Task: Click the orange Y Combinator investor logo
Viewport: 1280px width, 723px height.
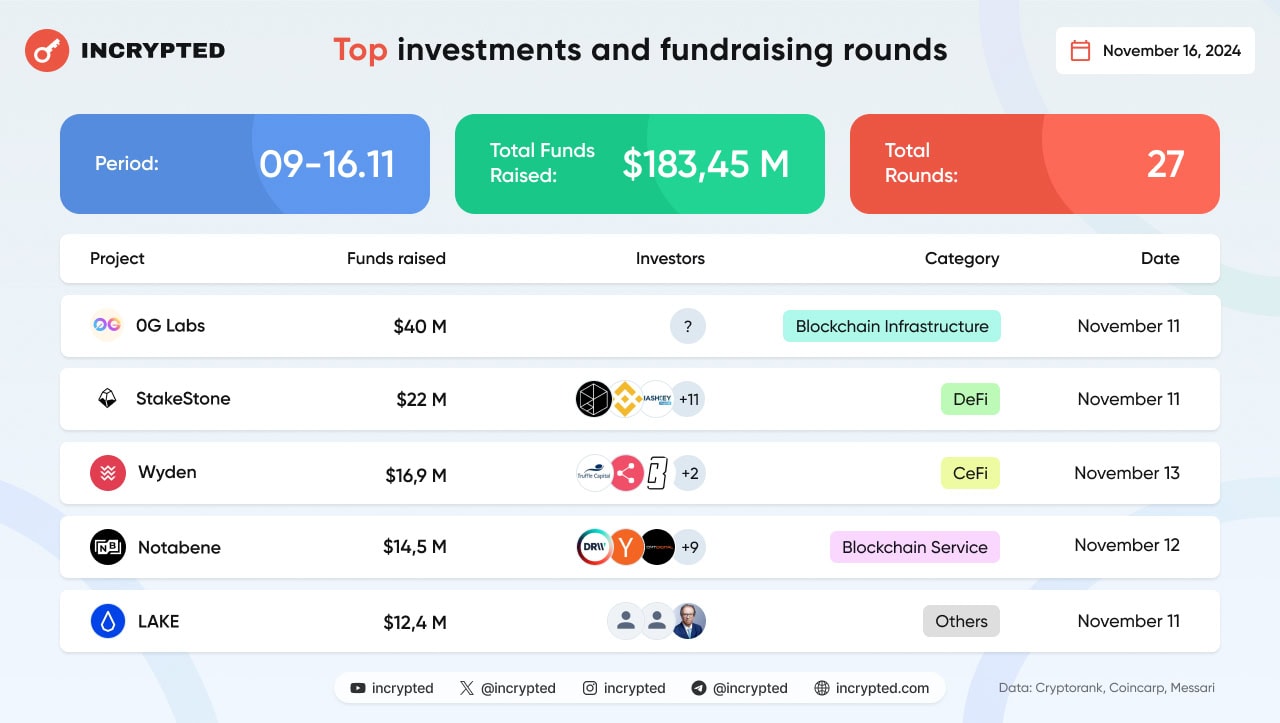Action: [x=626, y=547]
